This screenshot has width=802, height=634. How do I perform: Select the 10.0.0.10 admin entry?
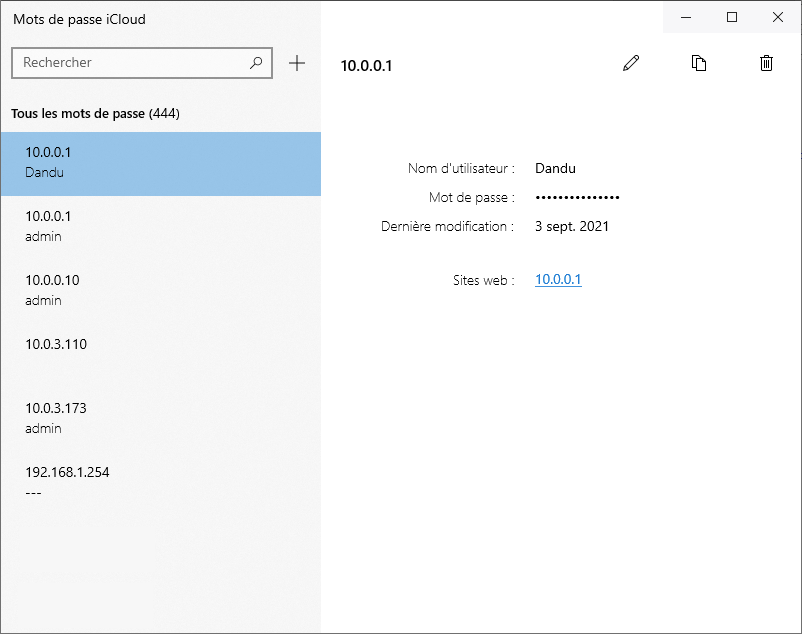pyautogui.click(x=161, y=291)
